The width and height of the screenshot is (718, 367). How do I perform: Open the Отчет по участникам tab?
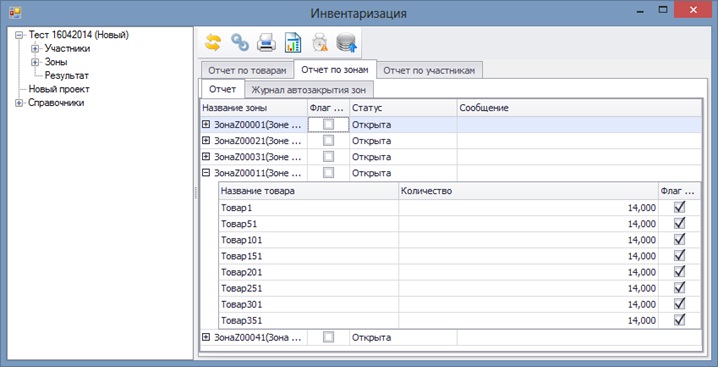coord(429,71)
